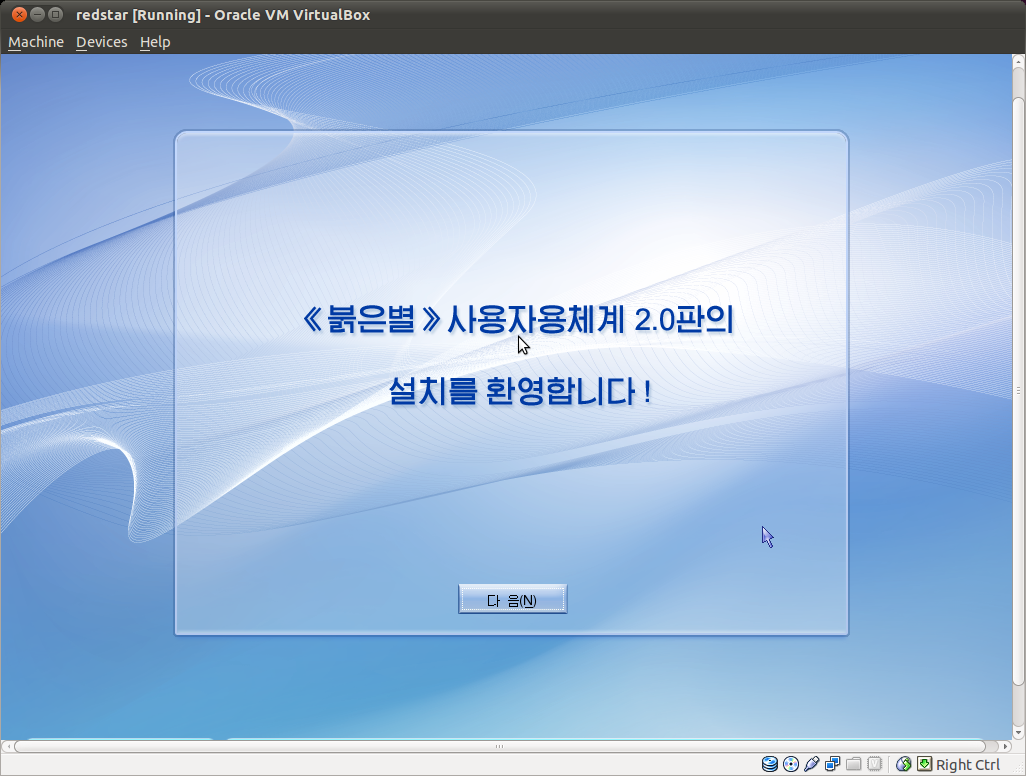
Task: Click the 설치를 환영합니다! welcome text
Action: pos(520,391)
